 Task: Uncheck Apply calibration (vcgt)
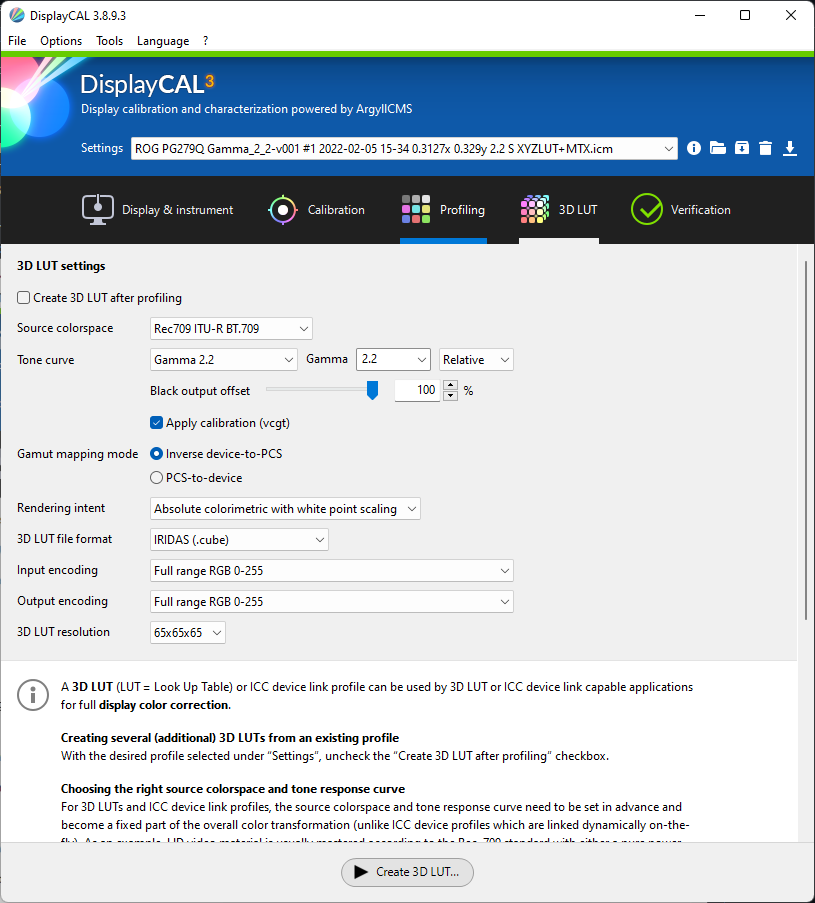tap(156, 423)
